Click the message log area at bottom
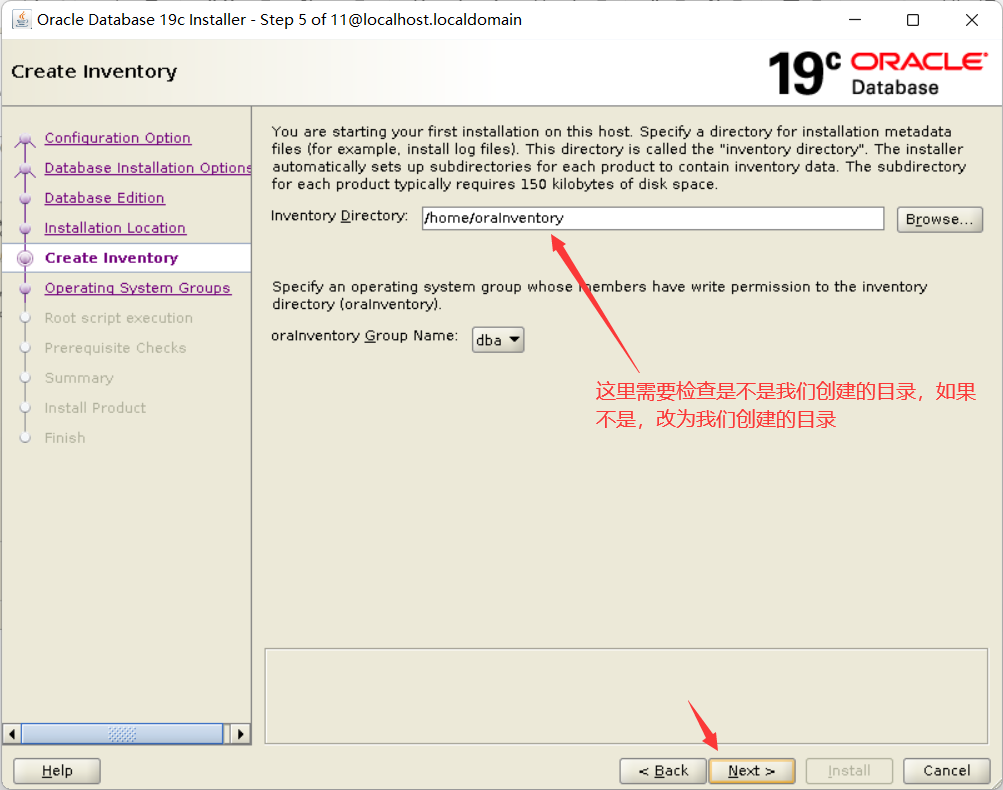This screenshot has width=1003, height=790. pyautogui.click(x=626, y=696)
